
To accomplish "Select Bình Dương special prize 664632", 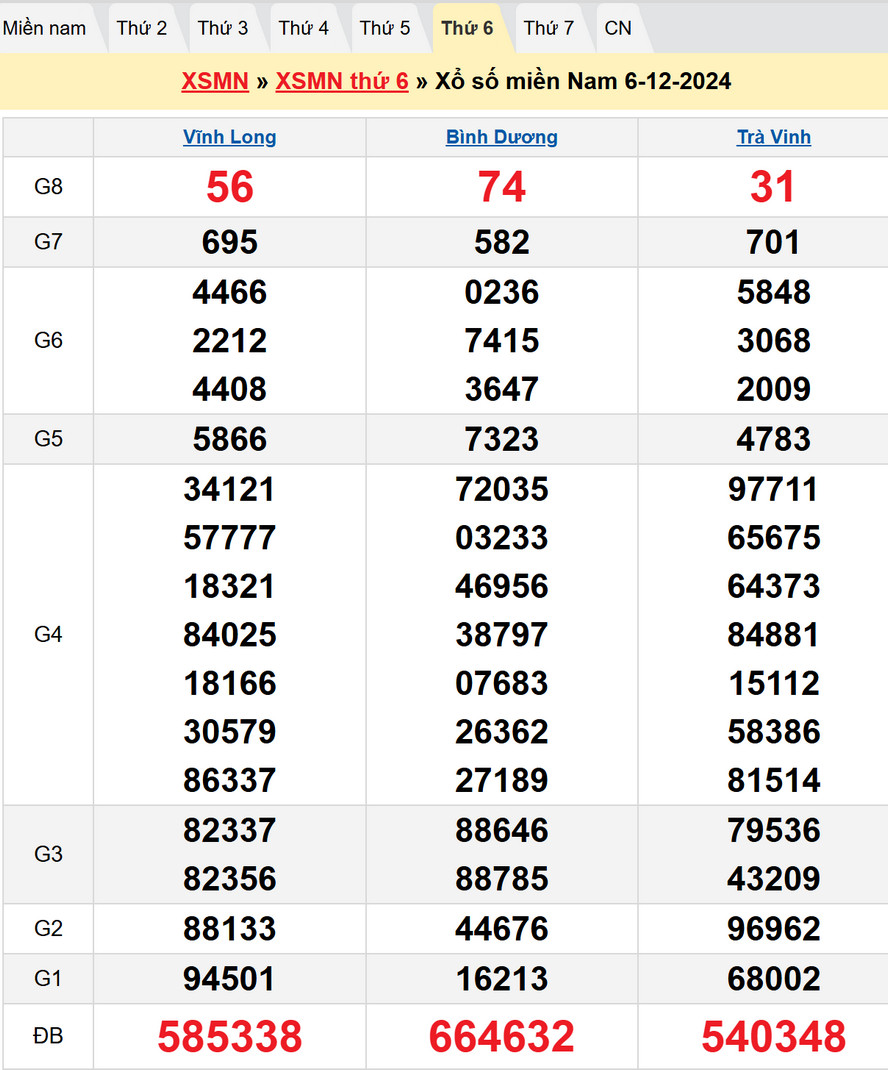I will click(501, 1037).
